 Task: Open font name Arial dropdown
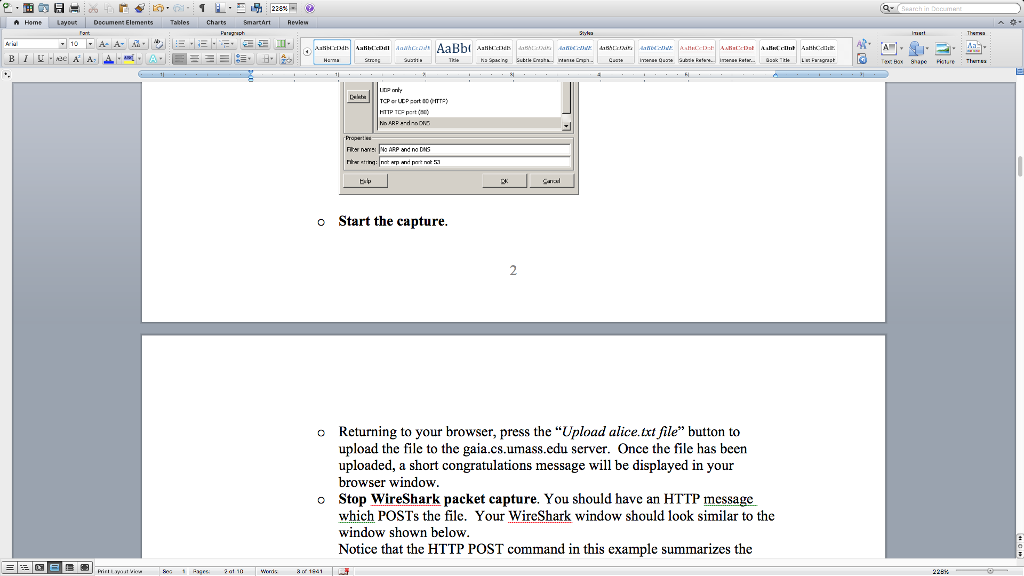62,44
